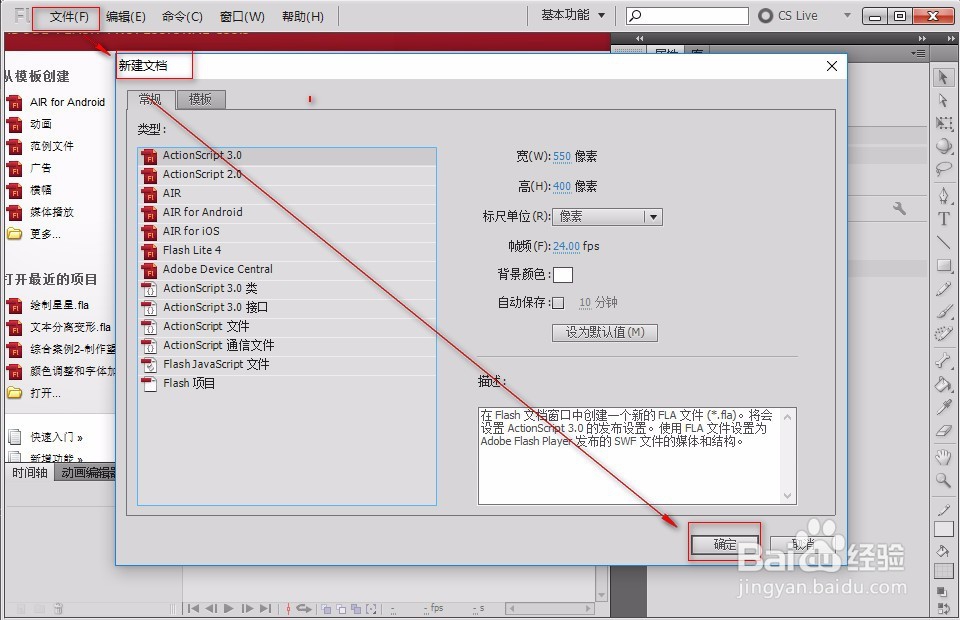Select the Deco tool
Screen dimensions: 960x620
[x=943, y=334]
